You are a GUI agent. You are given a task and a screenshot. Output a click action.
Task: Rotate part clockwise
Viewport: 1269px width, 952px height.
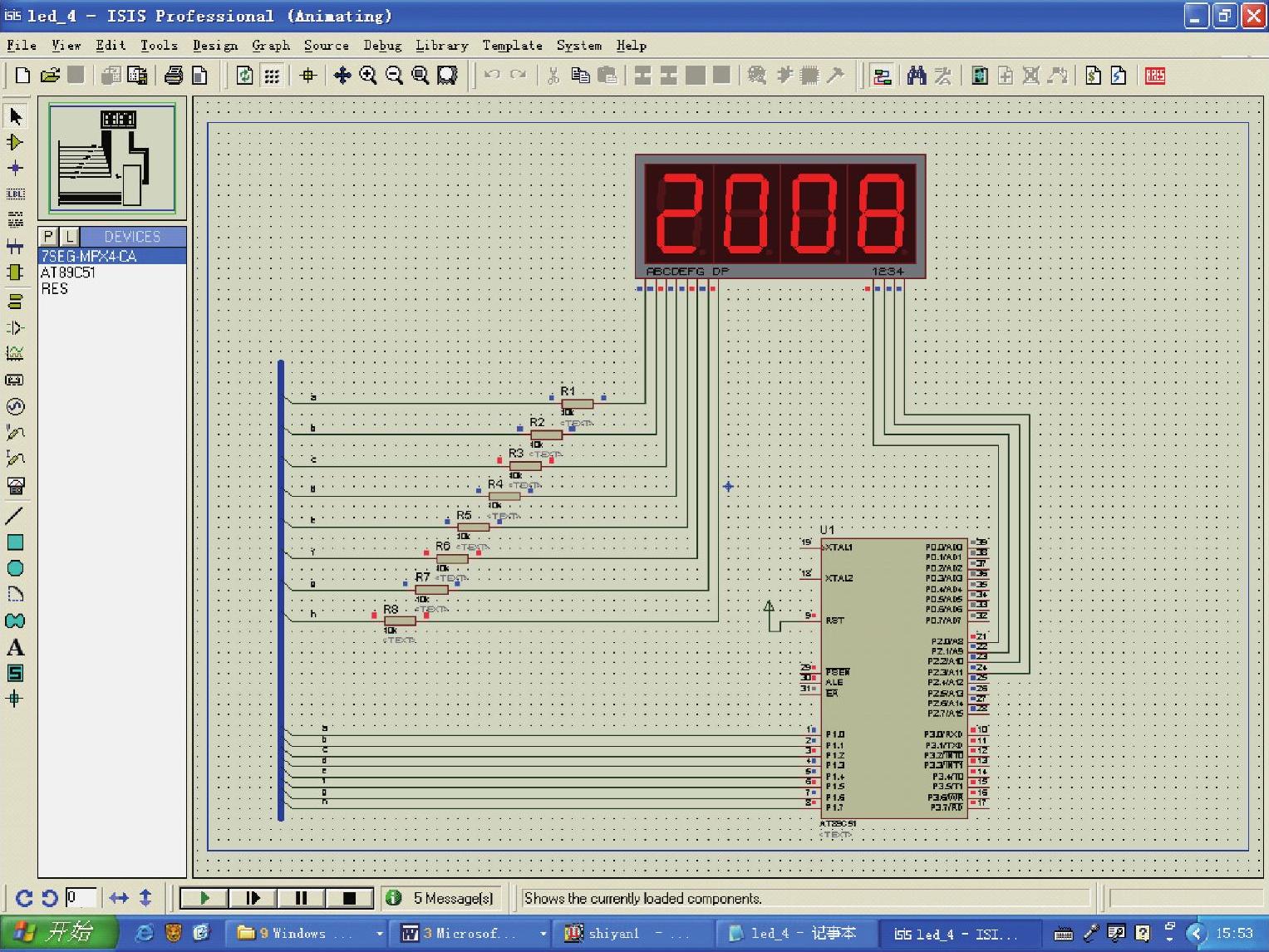point(23,898)
